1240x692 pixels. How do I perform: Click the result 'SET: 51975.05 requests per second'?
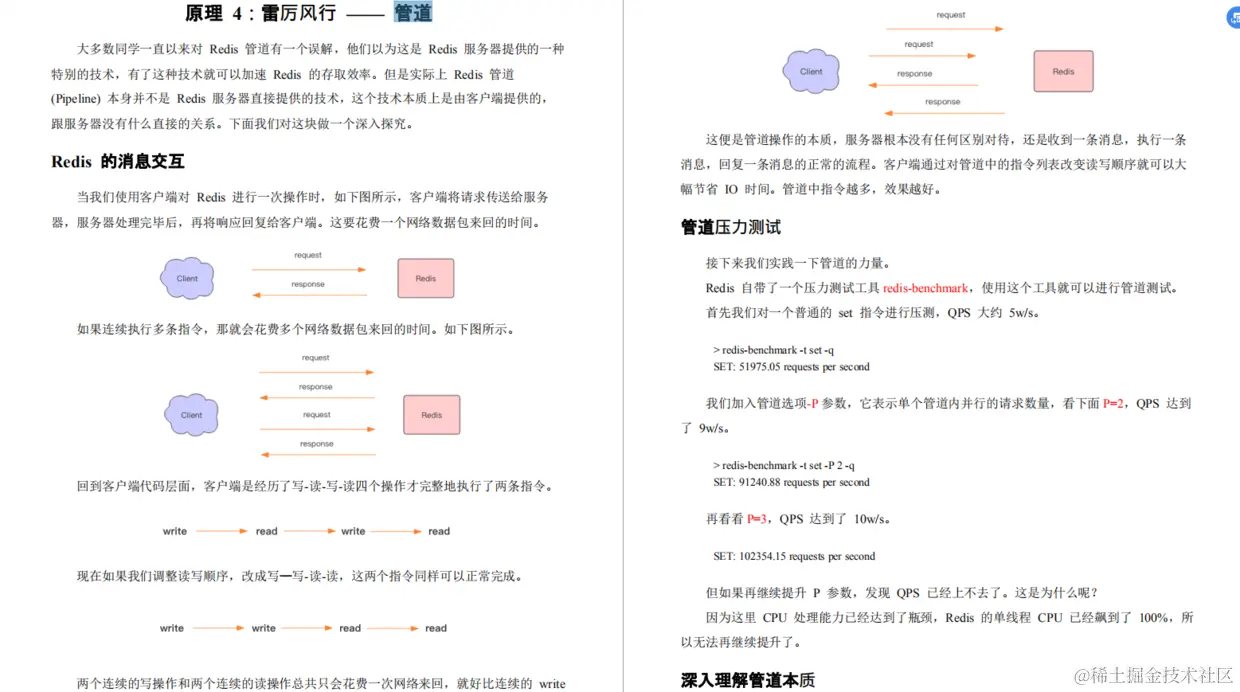point(791,367)
